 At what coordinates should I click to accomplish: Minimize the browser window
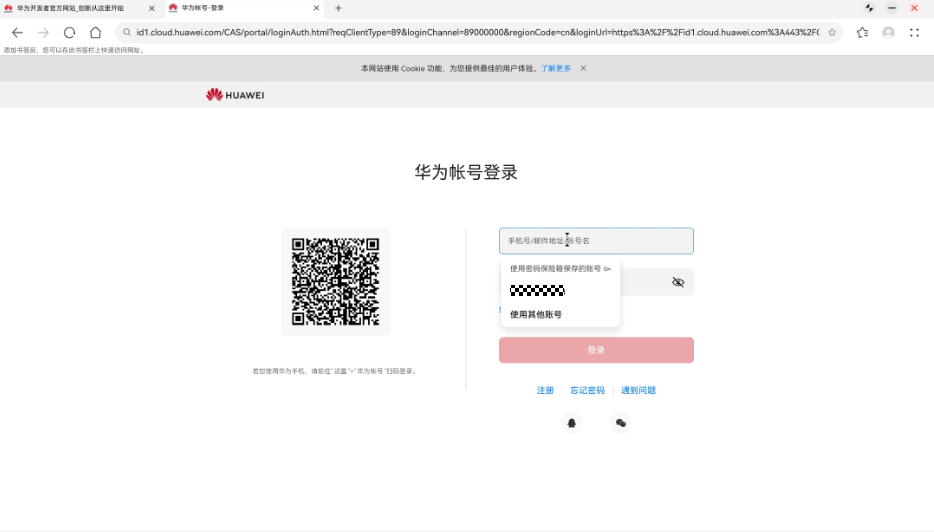tap(892, 8)
